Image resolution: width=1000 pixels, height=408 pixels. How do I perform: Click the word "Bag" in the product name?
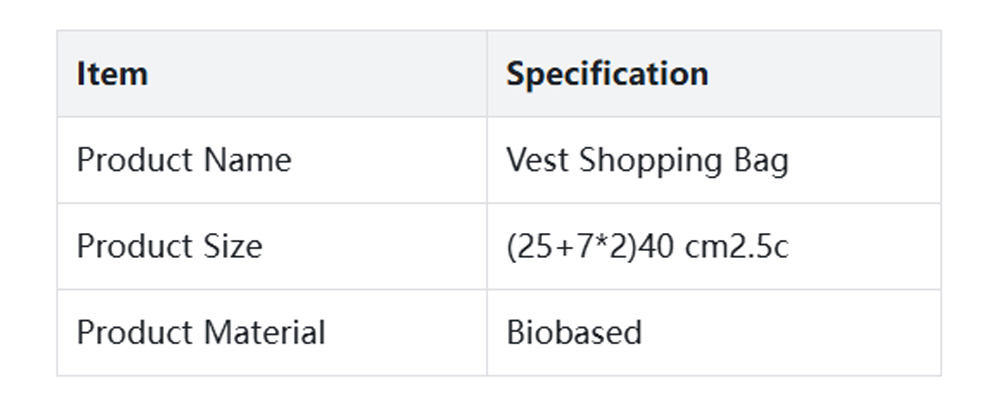coord(760,160)
